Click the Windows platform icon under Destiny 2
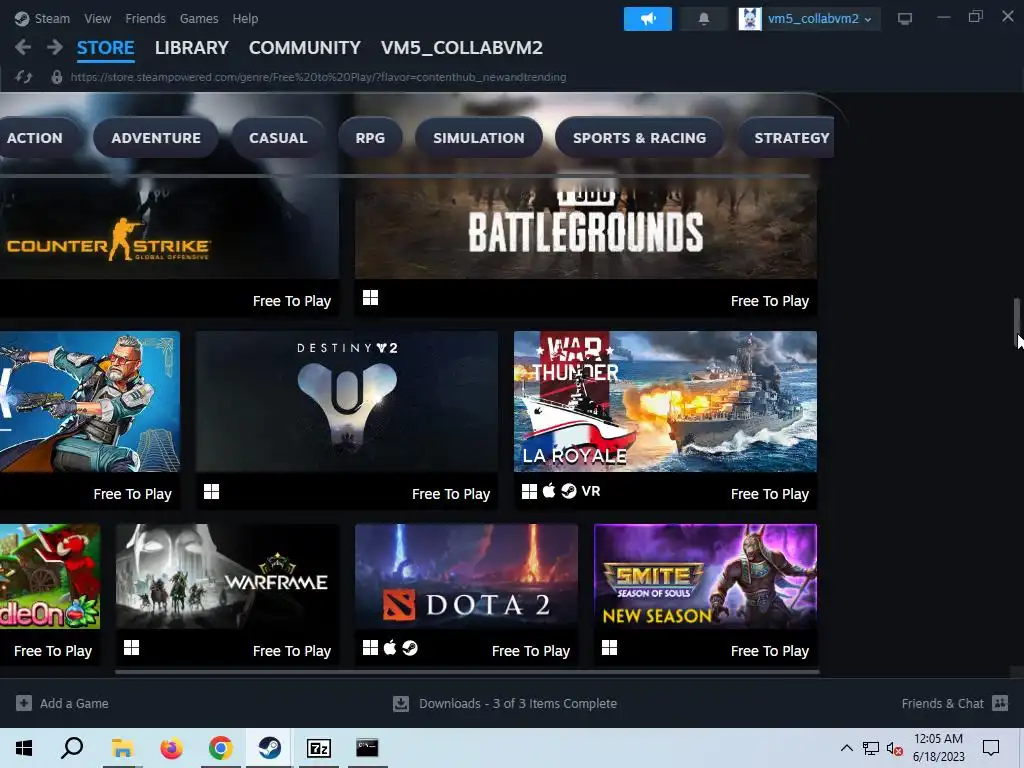1024x768 pixels. coord(212,491)
